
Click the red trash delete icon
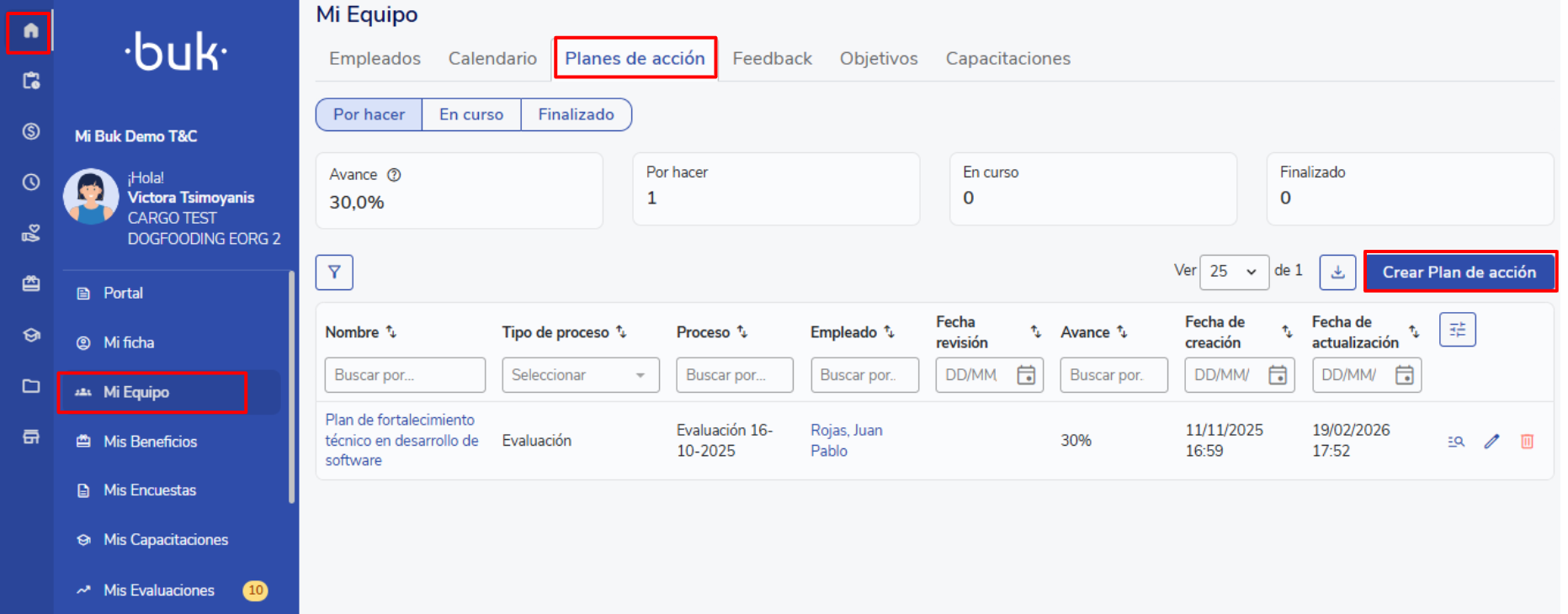tap(1527, 442)
